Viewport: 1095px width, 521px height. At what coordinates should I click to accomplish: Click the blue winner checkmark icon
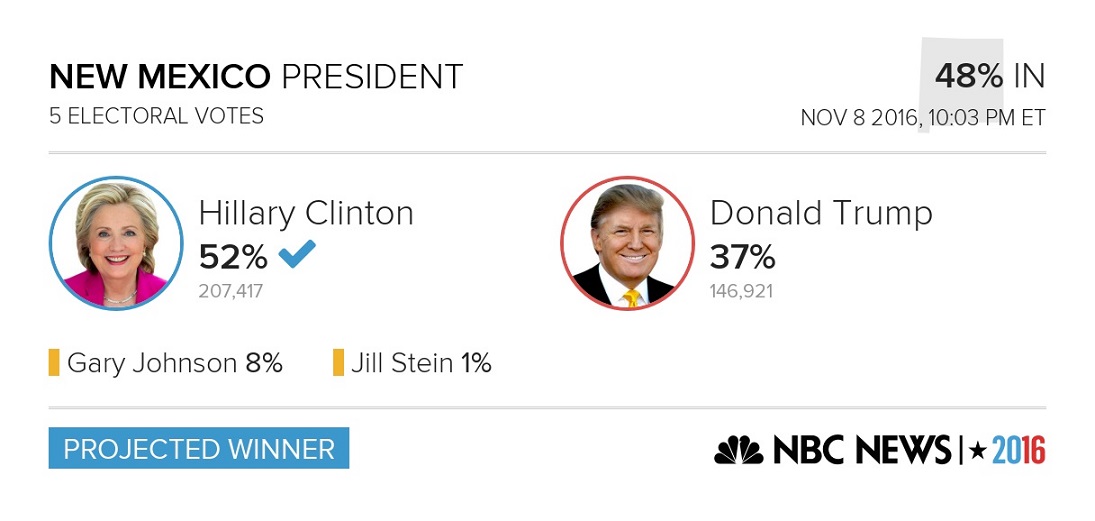click(x=297, y=254)
